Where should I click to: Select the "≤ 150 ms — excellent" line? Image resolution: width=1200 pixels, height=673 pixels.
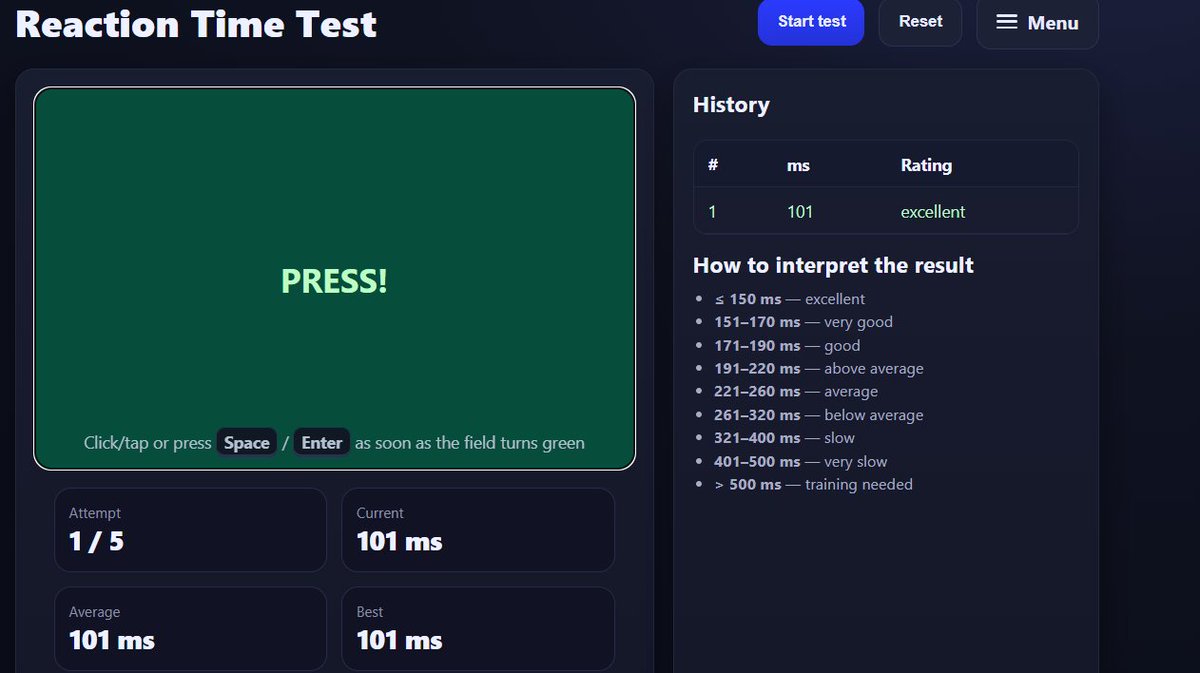coord(790,299)
